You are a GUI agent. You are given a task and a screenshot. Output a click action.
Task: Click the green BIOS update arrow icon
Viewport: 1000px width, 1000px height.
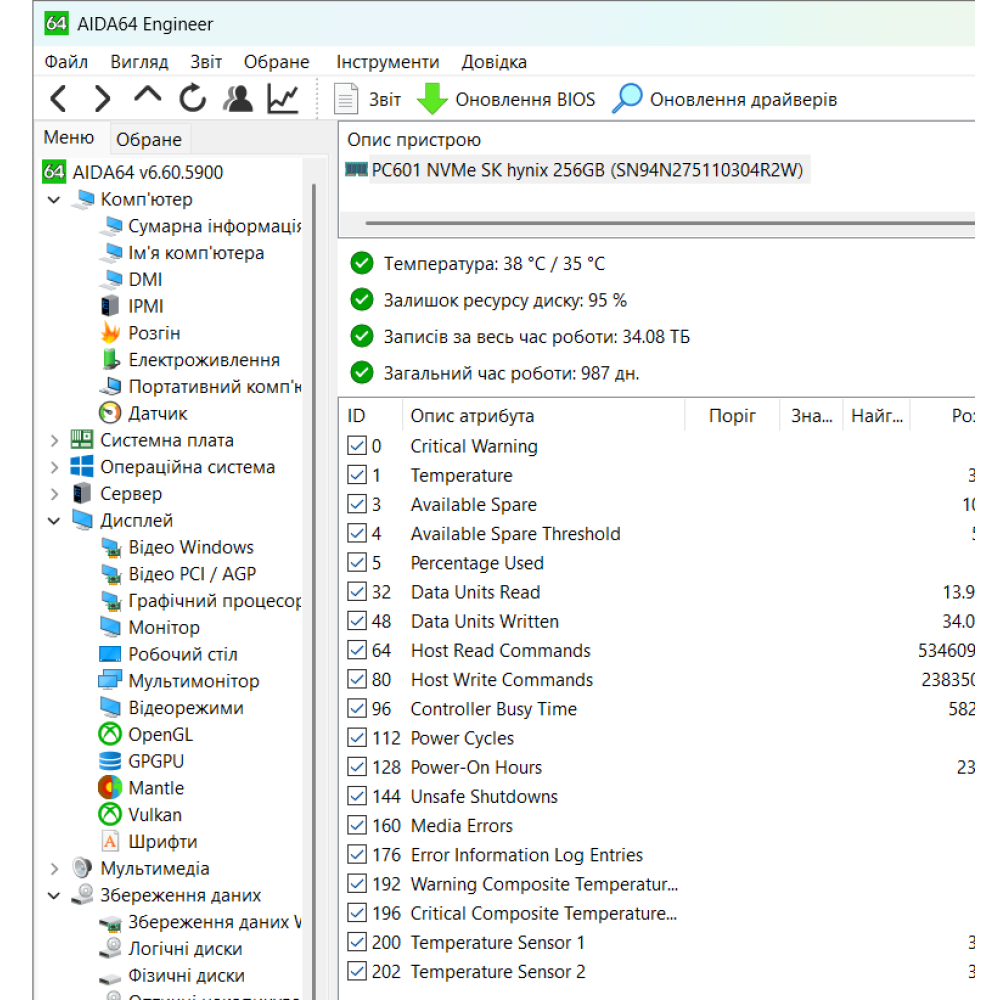pyautogui.click(x=433, y=99)
